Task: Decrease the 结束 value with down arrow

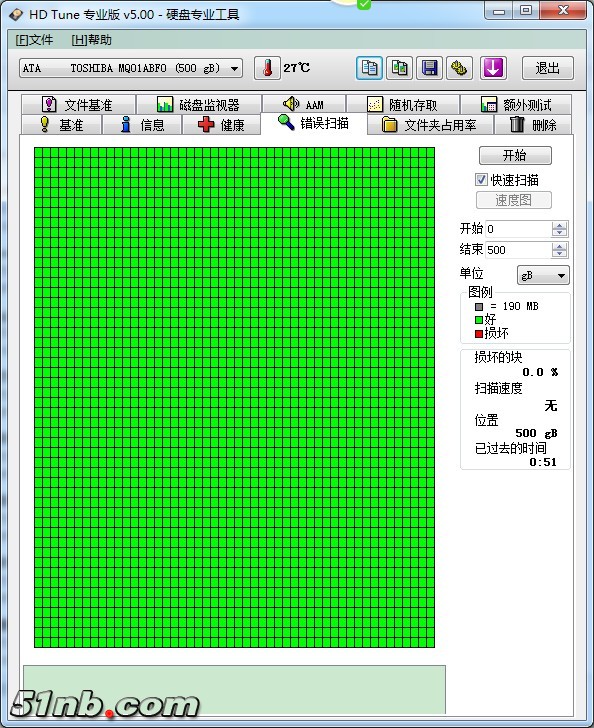Action: click(x=560, y=254)
